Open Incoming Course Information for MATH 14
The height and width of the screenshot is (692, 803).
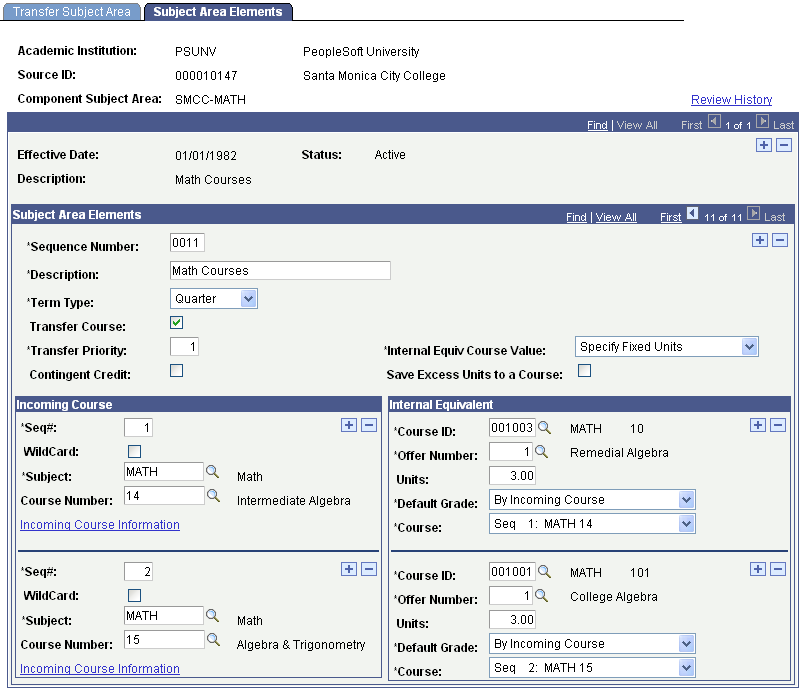(100, 525)
